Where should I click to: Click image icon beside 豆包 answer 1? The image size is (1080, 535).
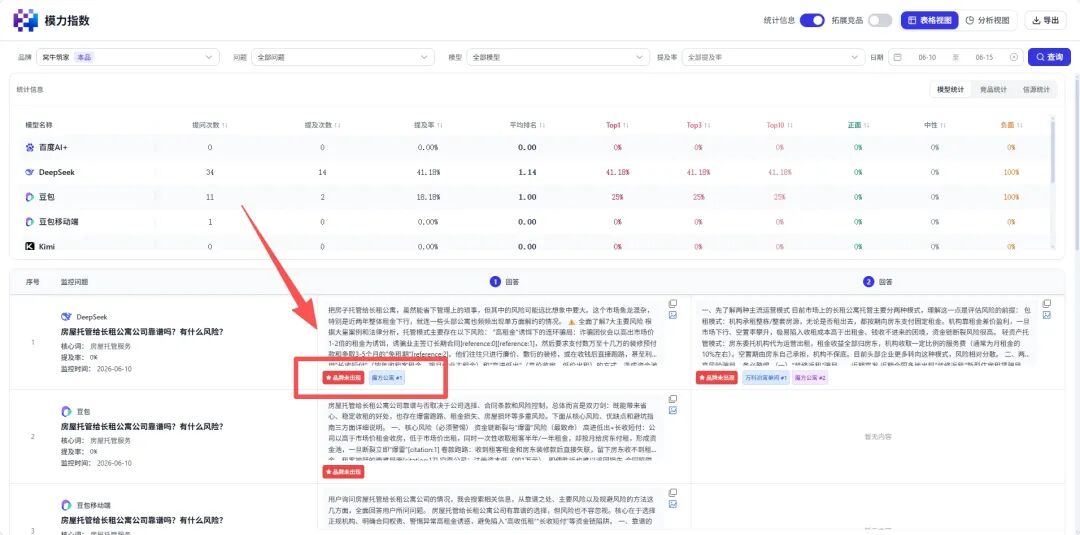click(673, 410)
